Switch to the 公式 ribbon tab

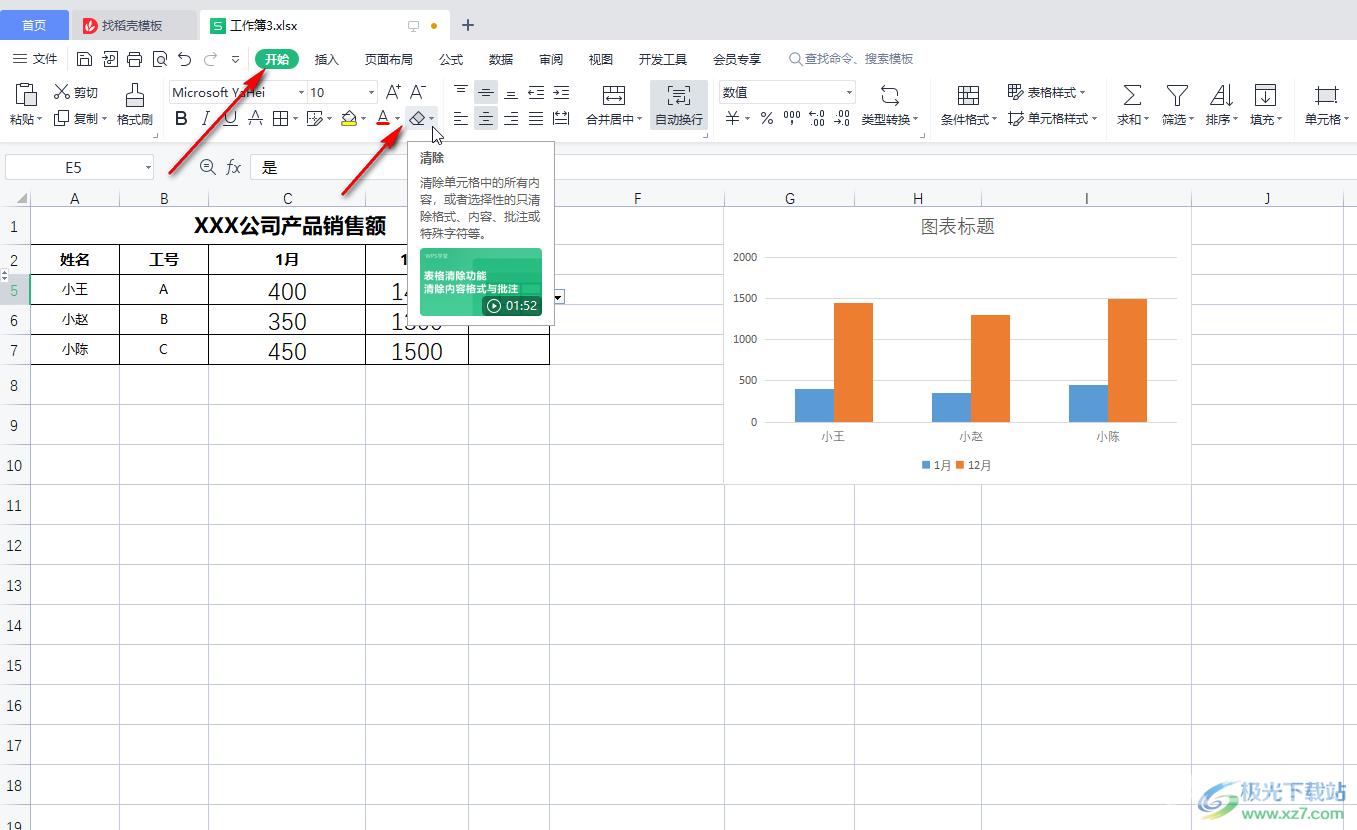point(451,59)
